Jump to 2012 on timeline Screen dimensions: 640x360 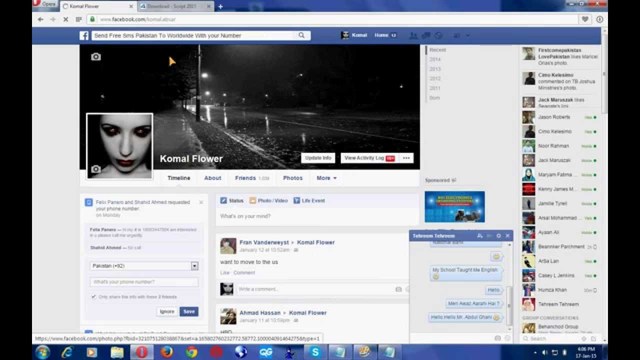click(435, 79)
